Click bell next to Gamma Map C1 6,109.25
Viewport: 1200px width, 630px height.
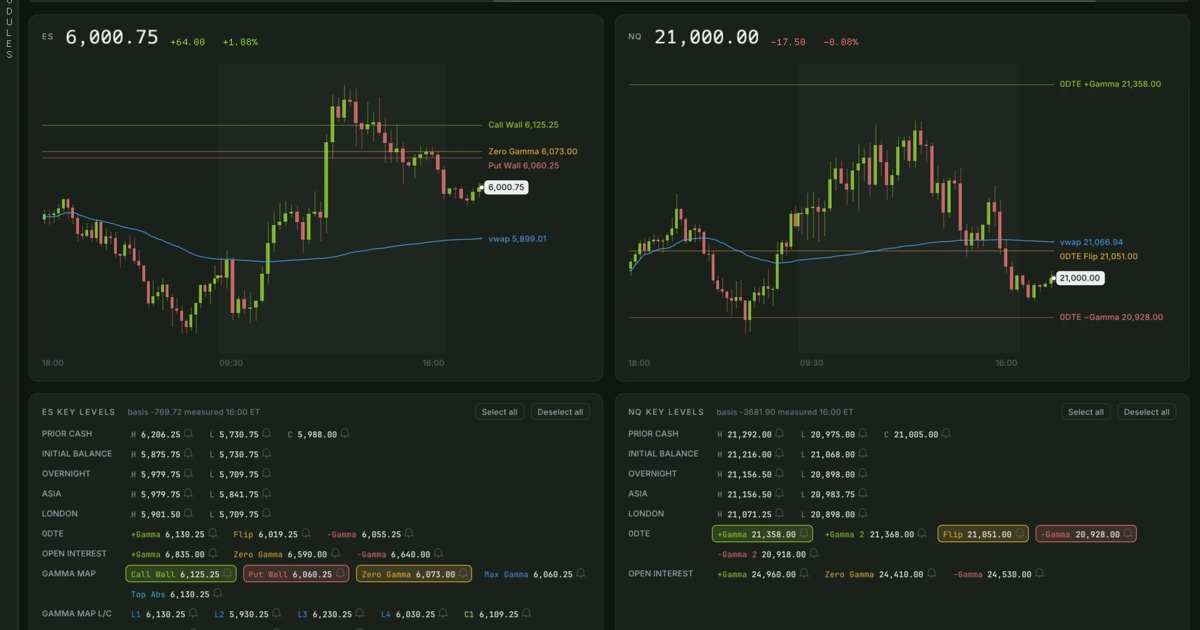526,614
